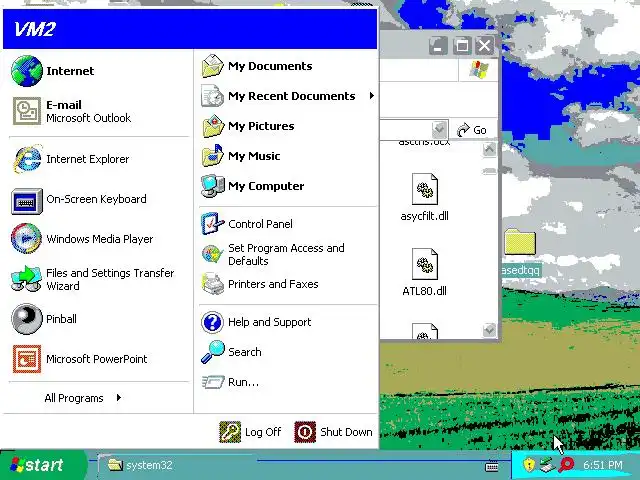
Task: Click the 6:51 PM taskbar clock
Action: pyautogui.click(x=603, y=465)
